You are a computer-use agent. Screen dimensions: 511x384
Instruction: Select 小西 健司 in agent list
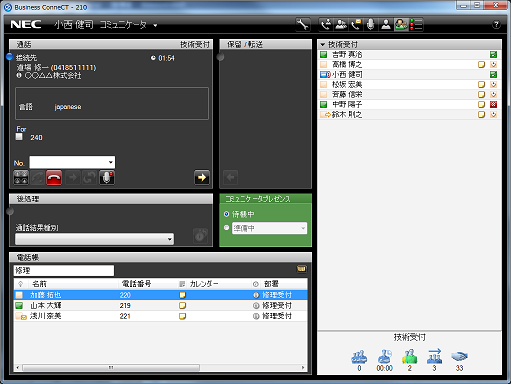pyautogui.click(x=410, y=75)
